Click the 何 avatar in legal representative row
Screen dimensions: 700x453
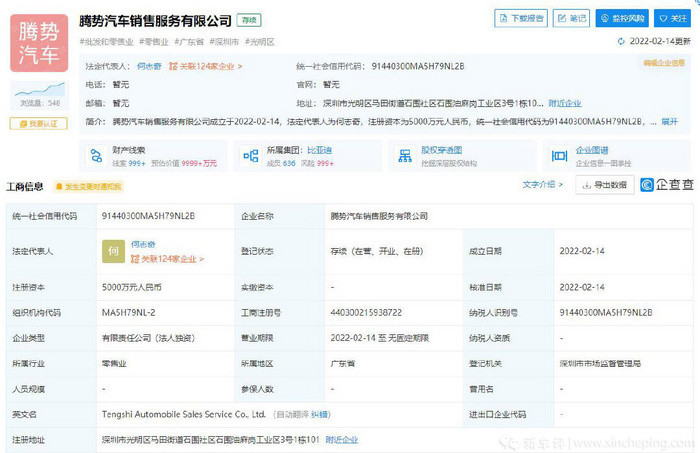click(113, 251)
